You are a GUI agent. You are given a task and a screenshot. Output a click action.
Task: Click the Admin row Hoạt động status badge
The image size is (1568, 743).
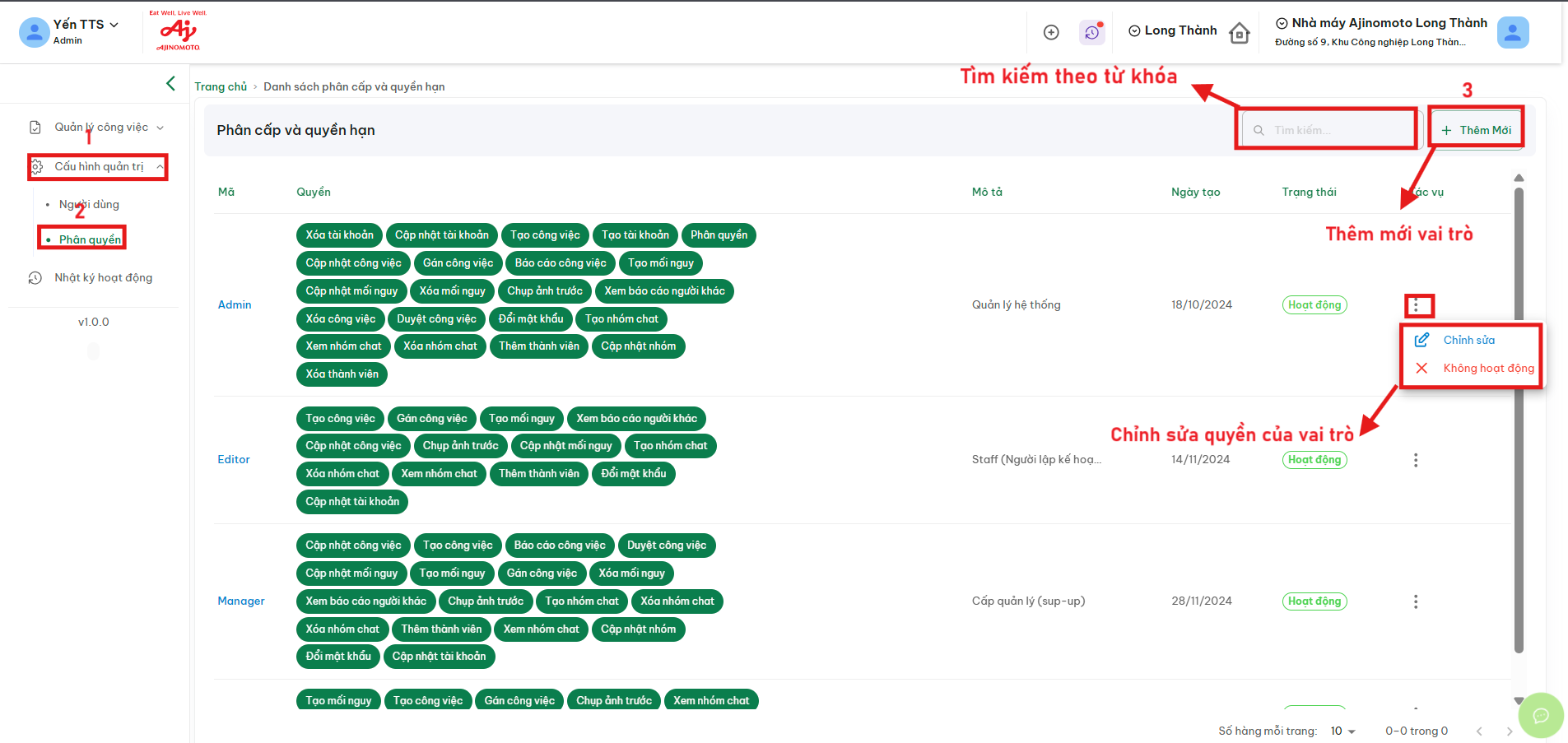click(1314, 304)
